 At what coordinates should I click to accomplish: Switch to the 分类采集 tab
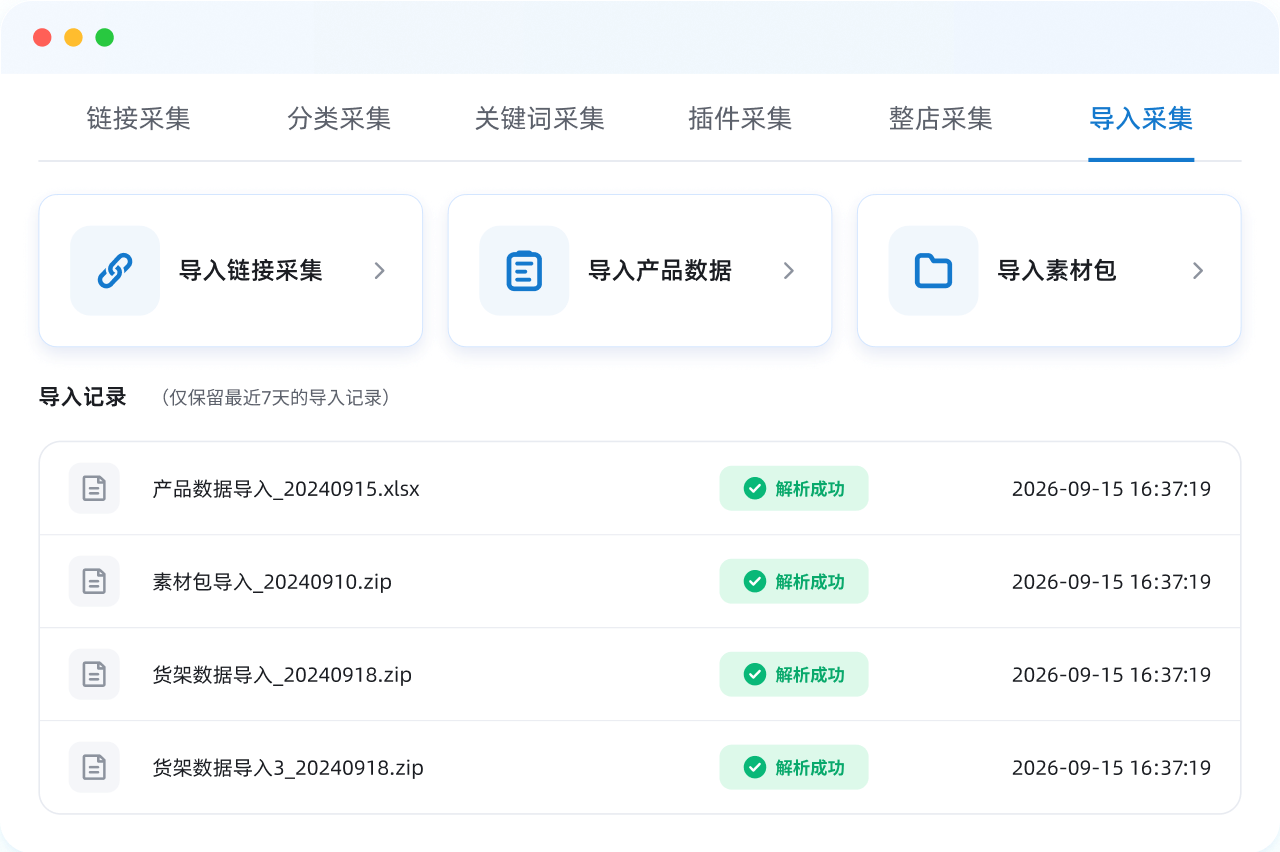[x=339, y=119]
